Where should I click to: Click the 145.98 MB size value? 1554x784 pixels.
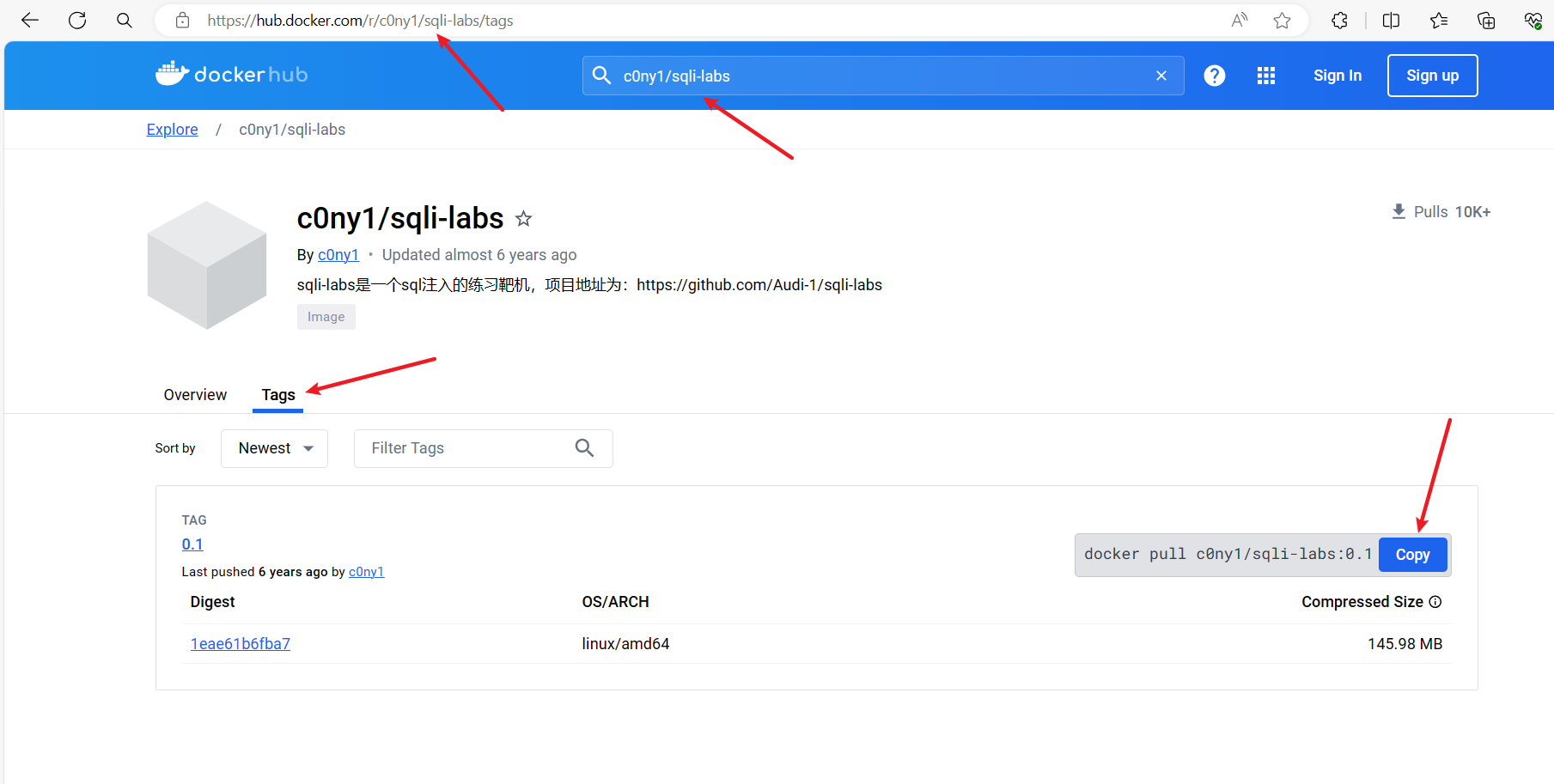[x=1405, y=644]
